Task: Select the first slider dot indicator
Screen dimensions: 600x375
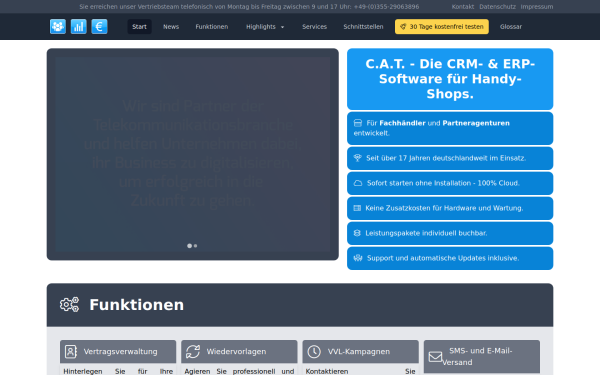Action: coord(189,246)
